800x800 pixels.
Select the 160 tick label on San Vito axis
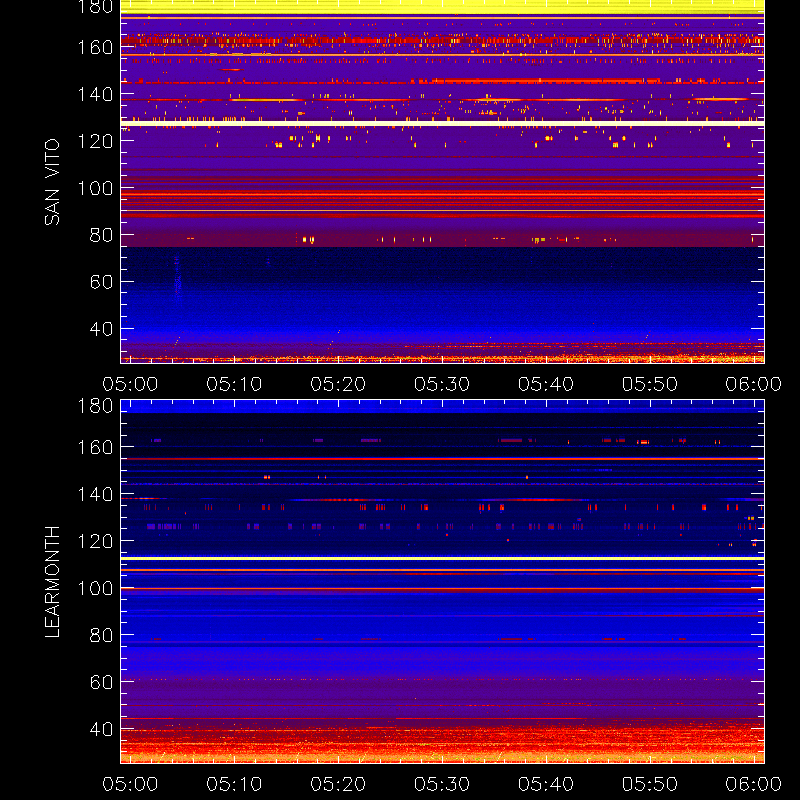95,47
